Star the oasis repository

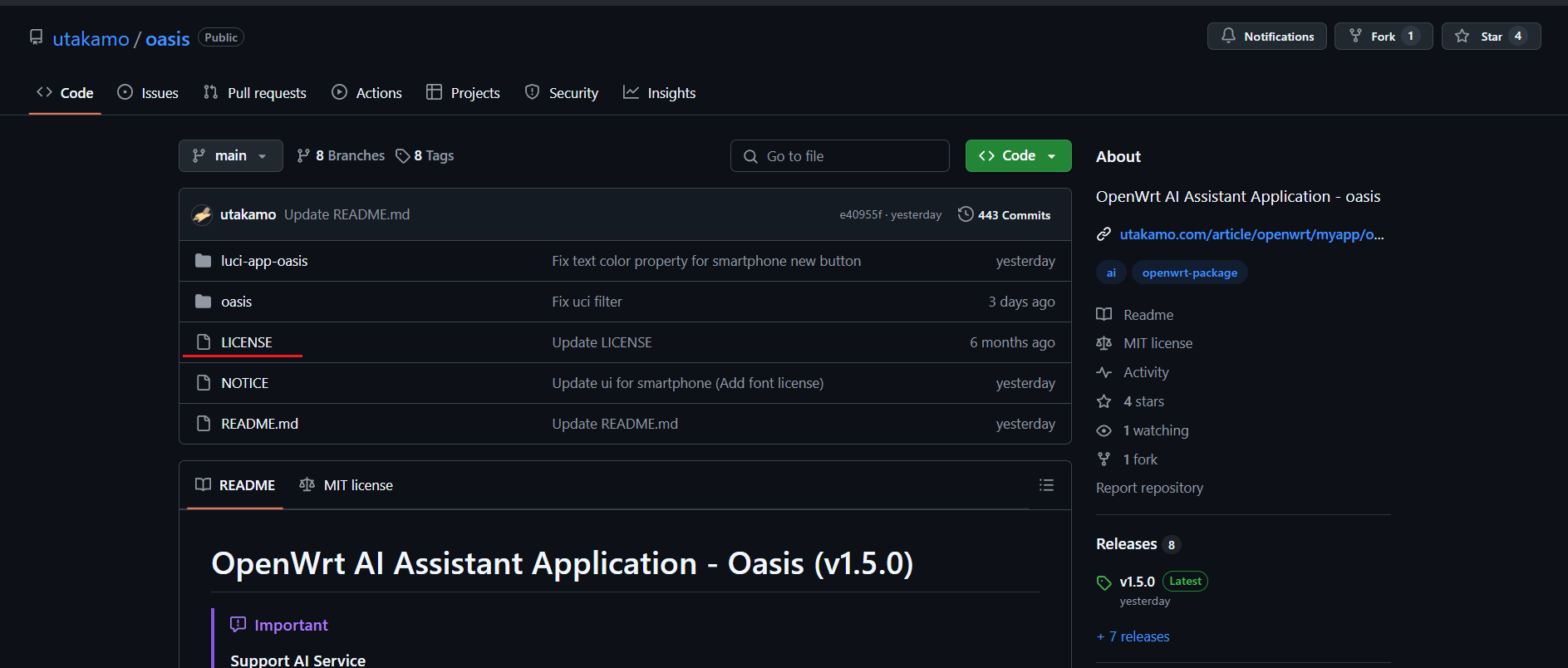pyautogui.click(x=1491, y=37)
